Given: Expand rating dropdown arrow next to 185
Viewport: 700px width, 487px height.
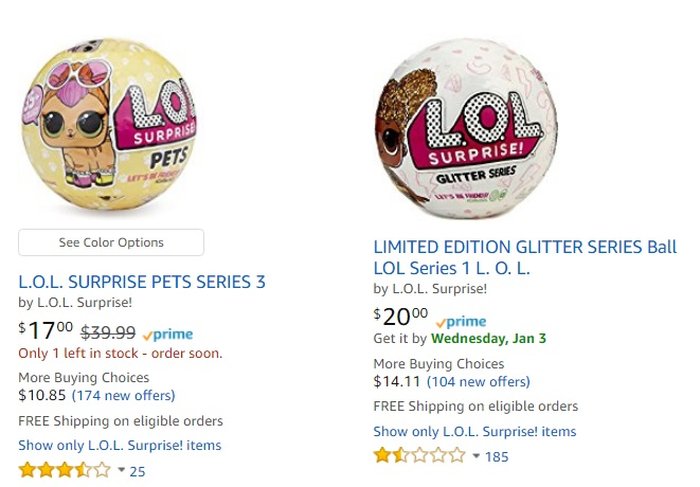Looking at the screenshot, I should tap(476, 456).
